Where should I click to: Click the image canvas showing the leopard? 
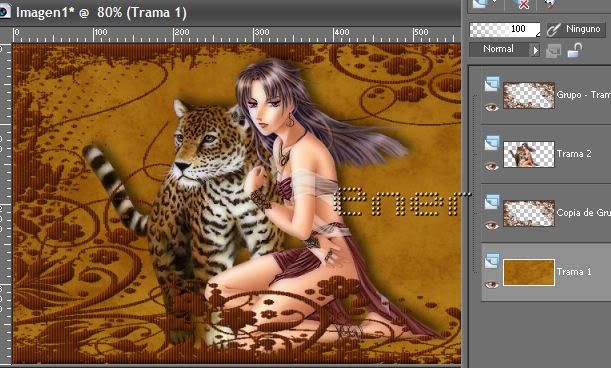point(237,203)
